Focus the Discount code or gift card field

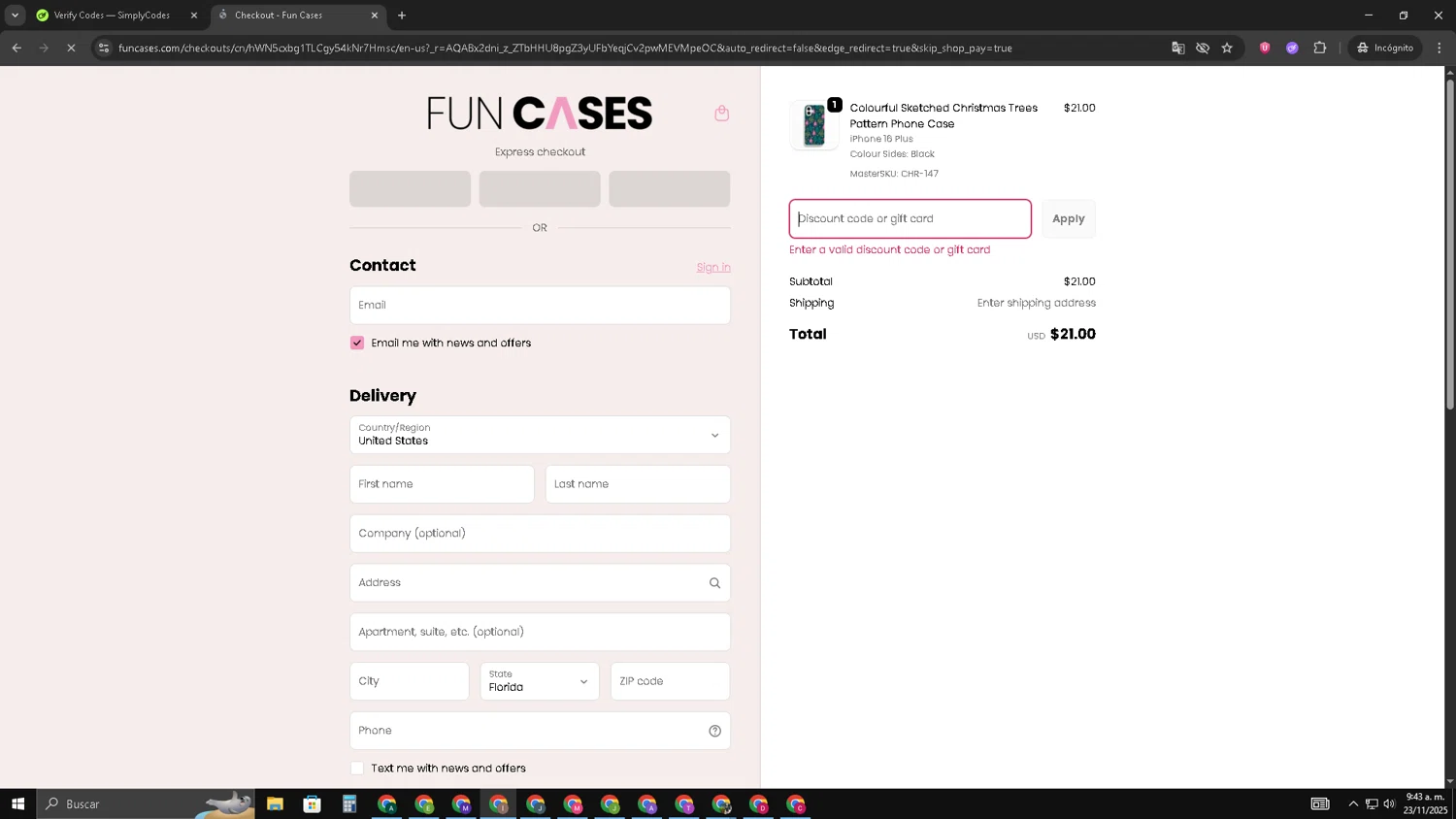pyautogui.click(x=910, y=219)
